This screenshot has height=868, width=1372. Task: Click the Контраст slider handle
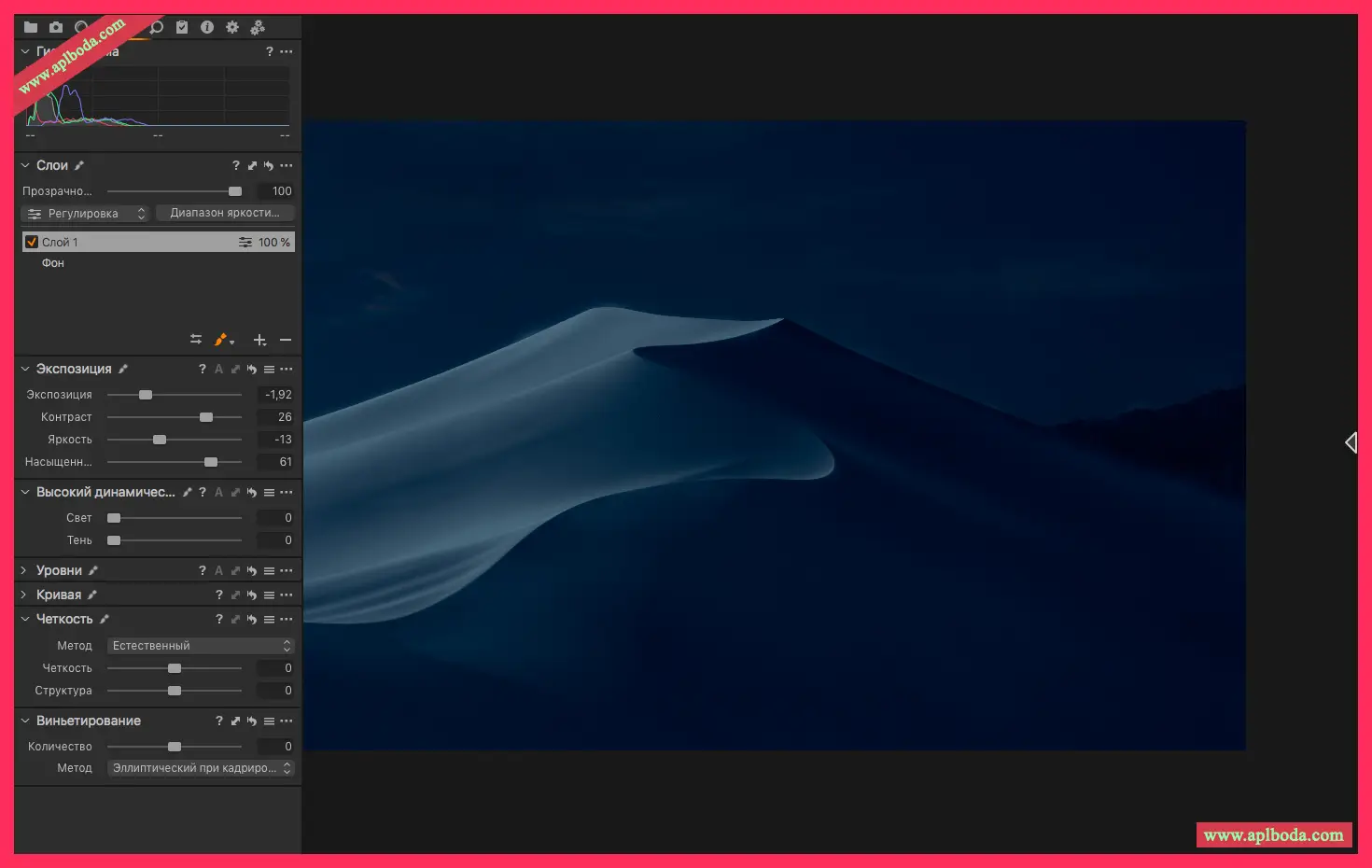click(x=206, y=417)
